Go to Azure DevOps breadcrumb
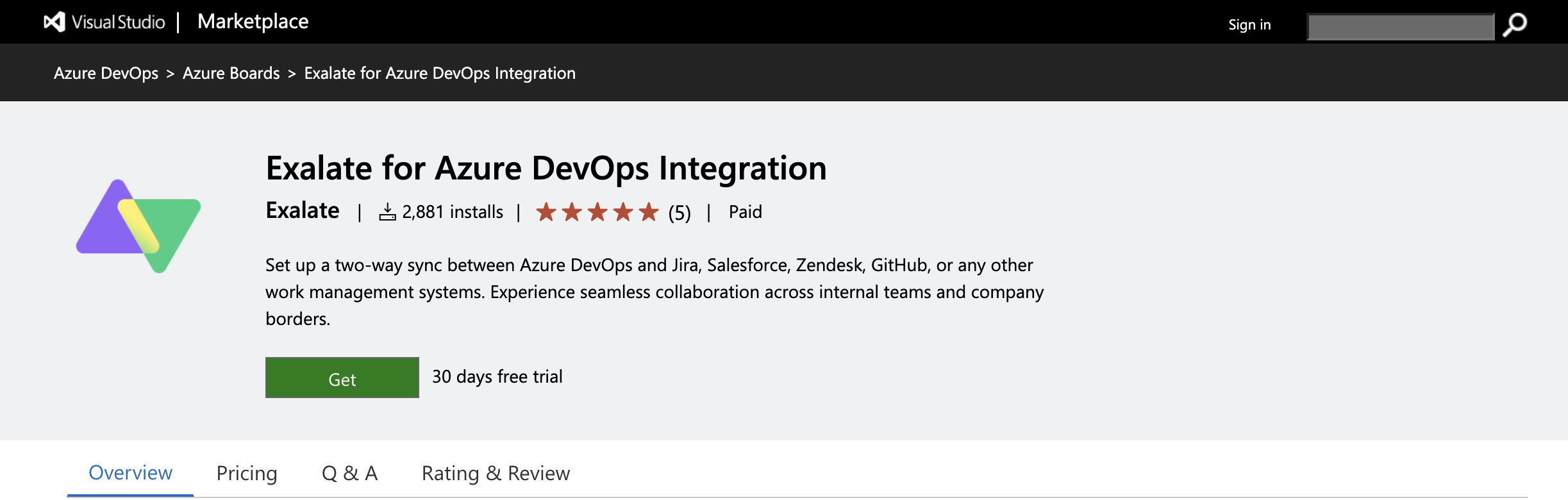1568x500 pixels. click(106, 73)
